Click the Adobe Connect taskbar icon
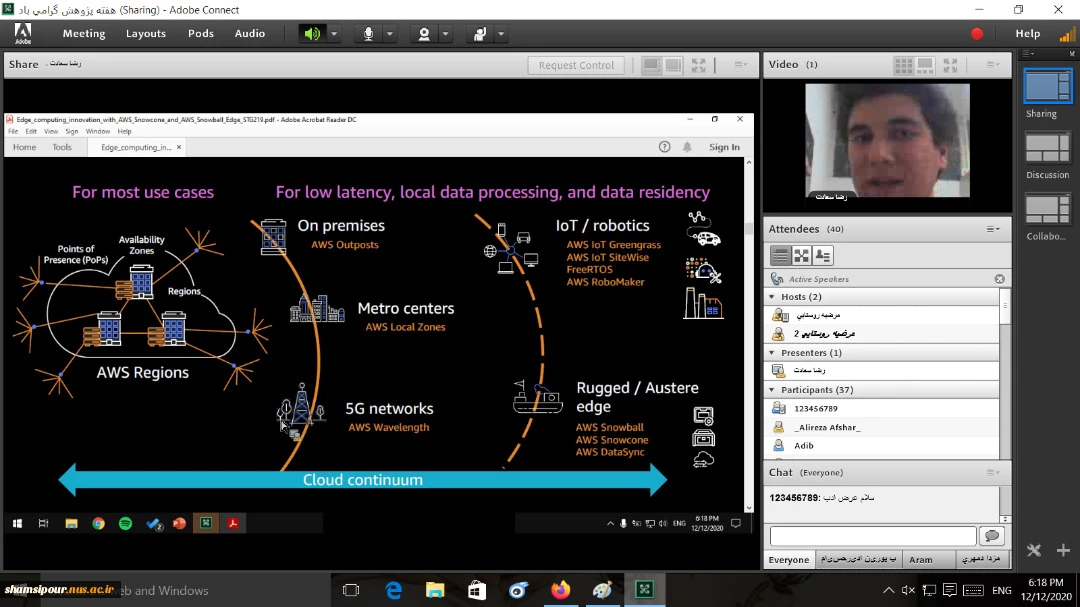1080x607 pixels. point(645,590)
